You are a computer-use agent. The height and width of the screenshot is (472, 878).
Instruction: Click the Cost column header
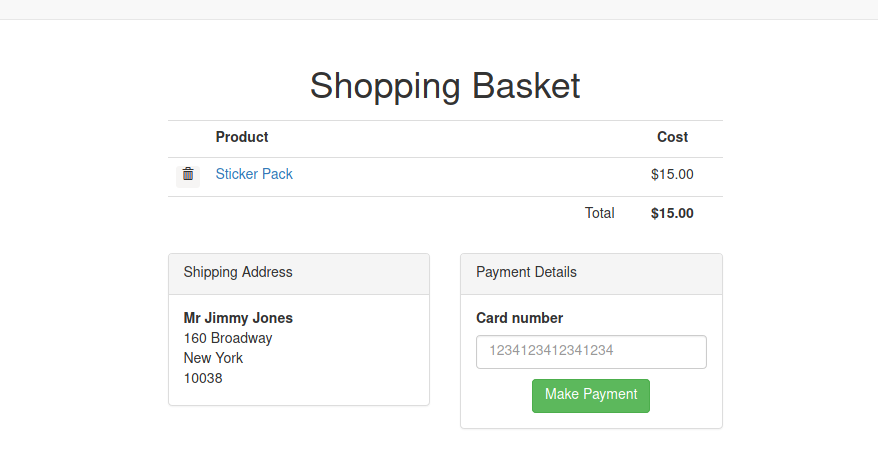tap(672, 137)
